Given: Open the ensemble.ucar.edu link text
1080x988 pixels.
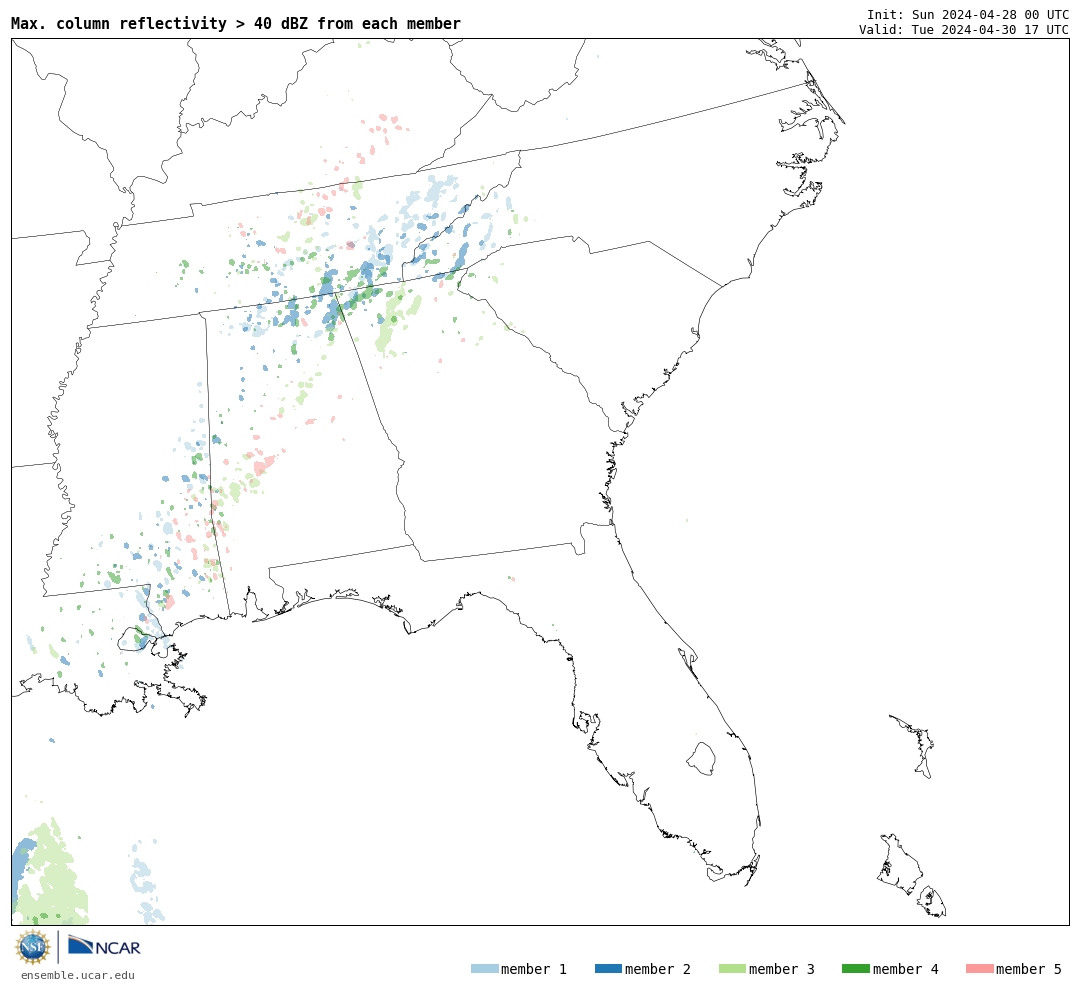Looking at the screenshot, I should pos(78,975).
